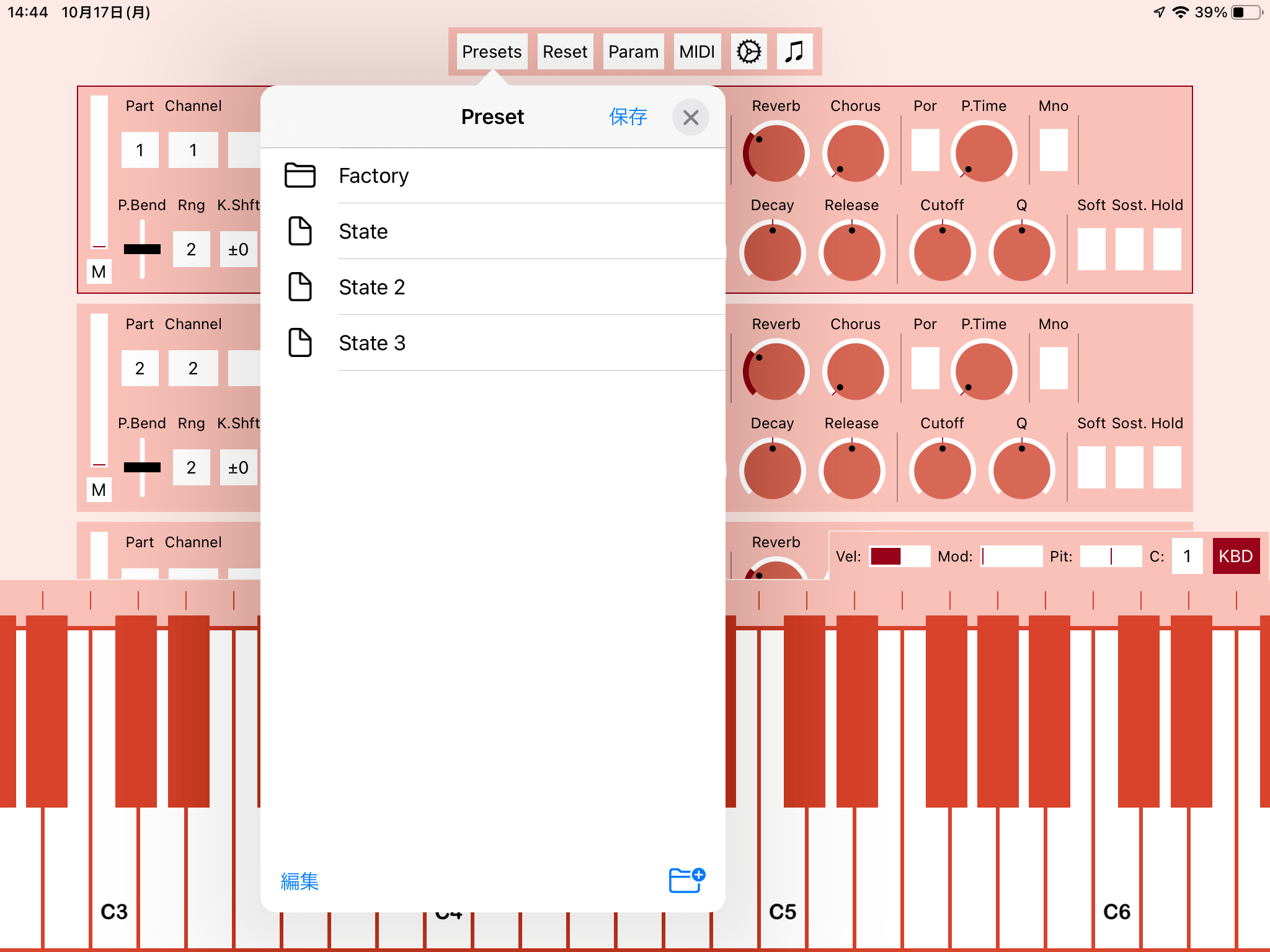Tap the music note icon in toolbar

tap(794, 51)
